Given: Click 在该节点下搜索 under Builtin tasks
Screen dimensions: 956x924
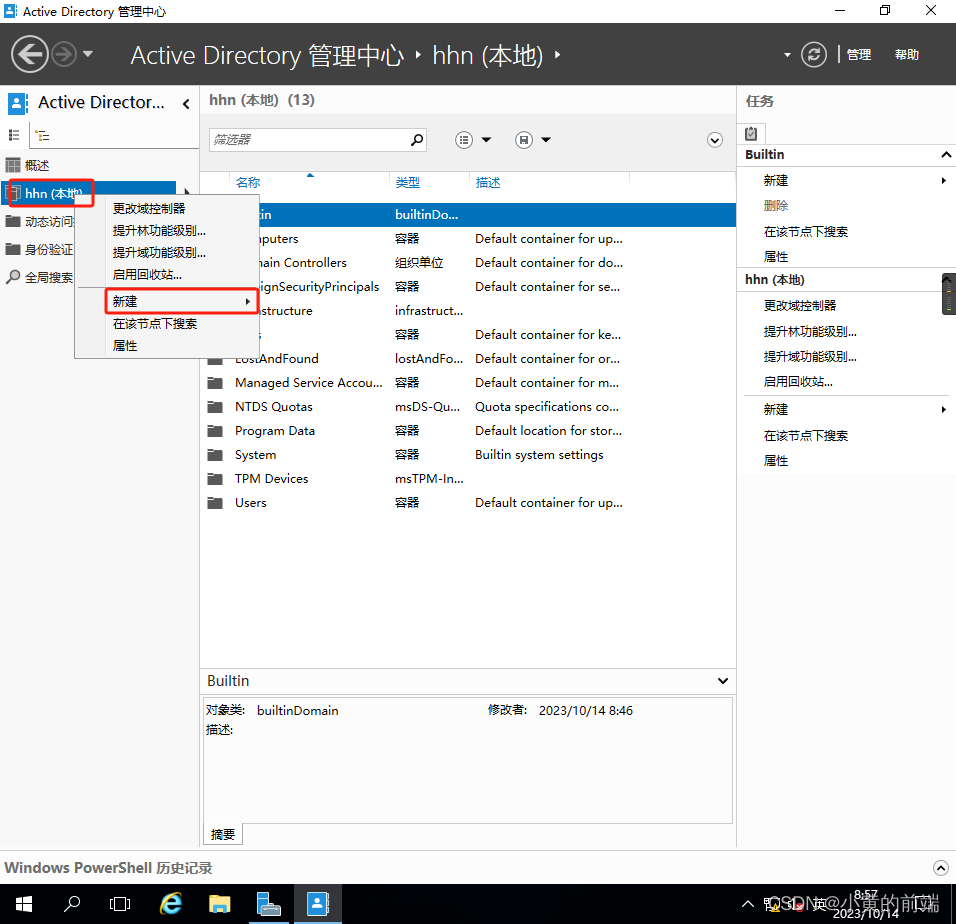Looking at the screenshot, I should (x=805, y=232).
